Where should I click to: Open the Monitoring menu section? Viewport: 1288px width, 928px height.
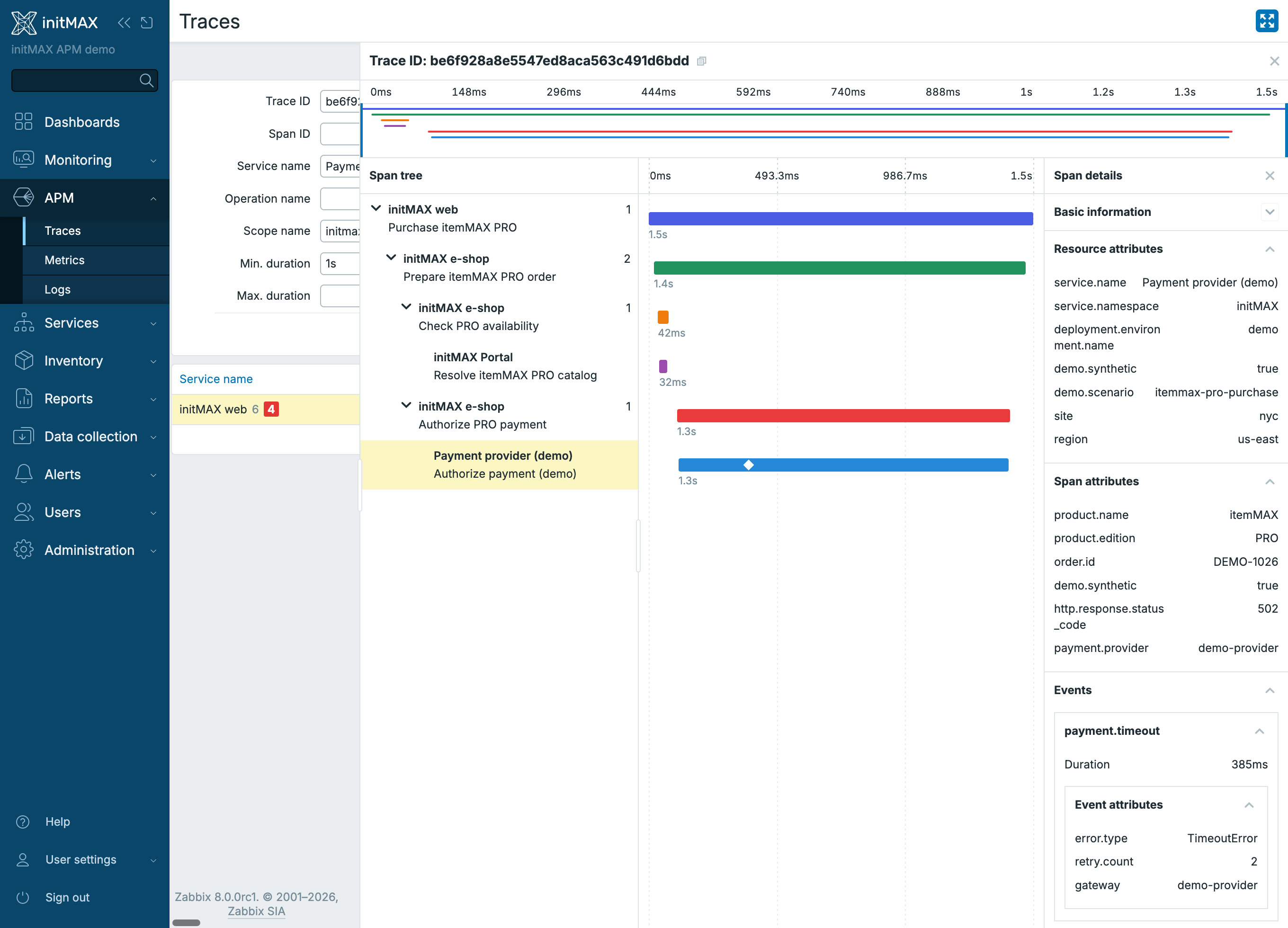[85, 160]
